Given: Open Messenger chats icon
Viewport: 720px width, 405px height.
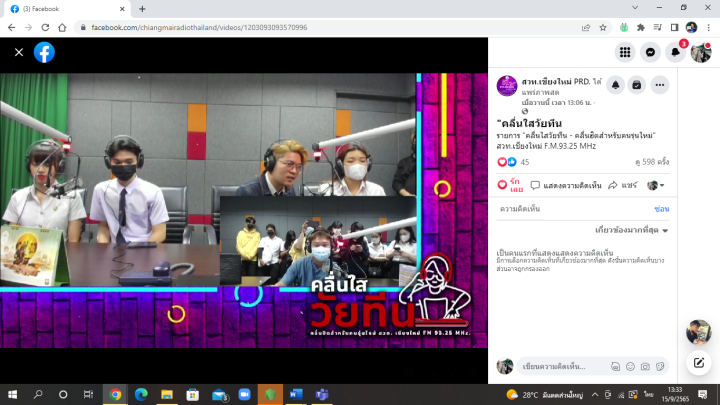Looking at the screenshot, I should click(650, 52).
